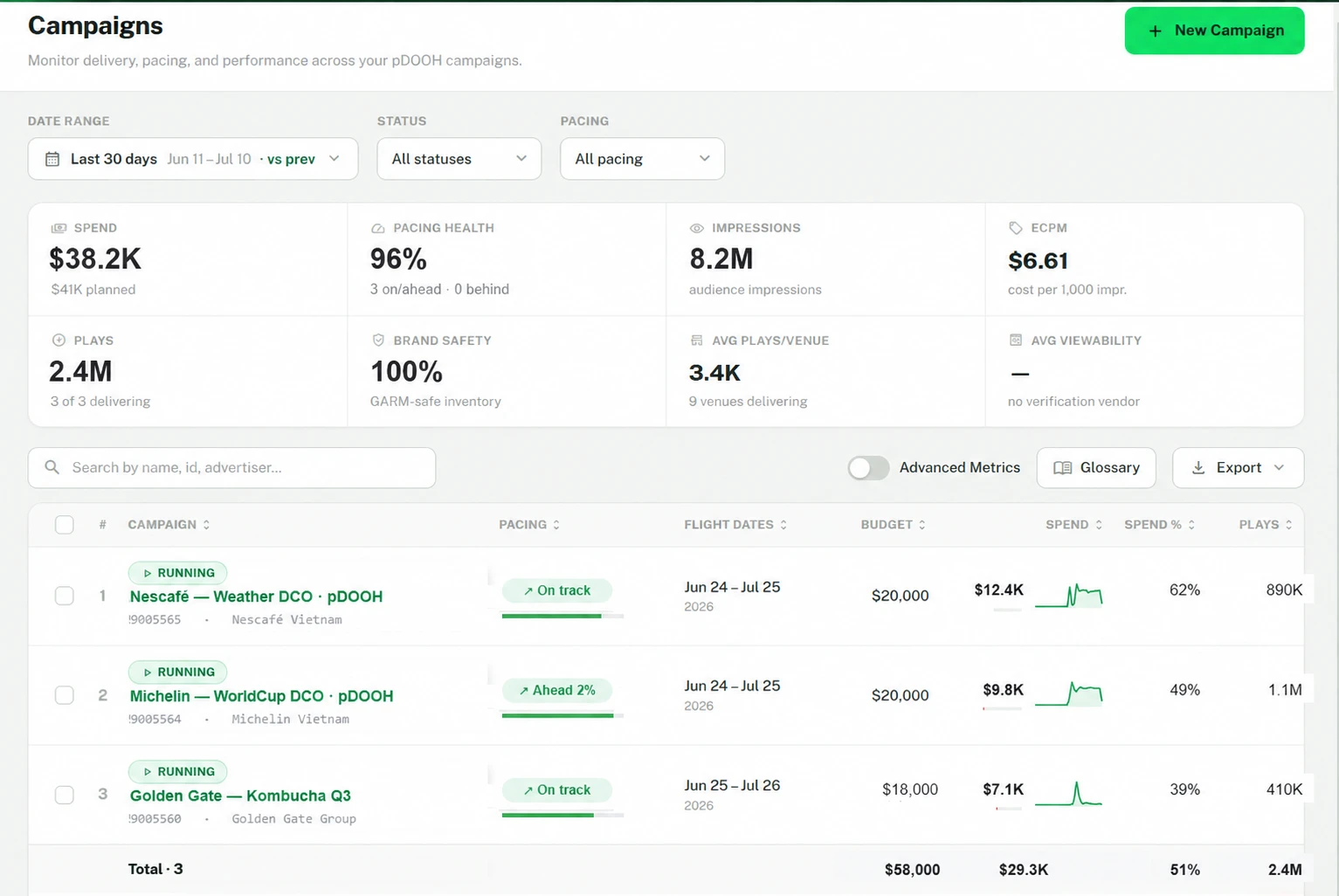Click the search magnifier icon
This screenshot has height=896, width=1339.
tap(52, 468)
